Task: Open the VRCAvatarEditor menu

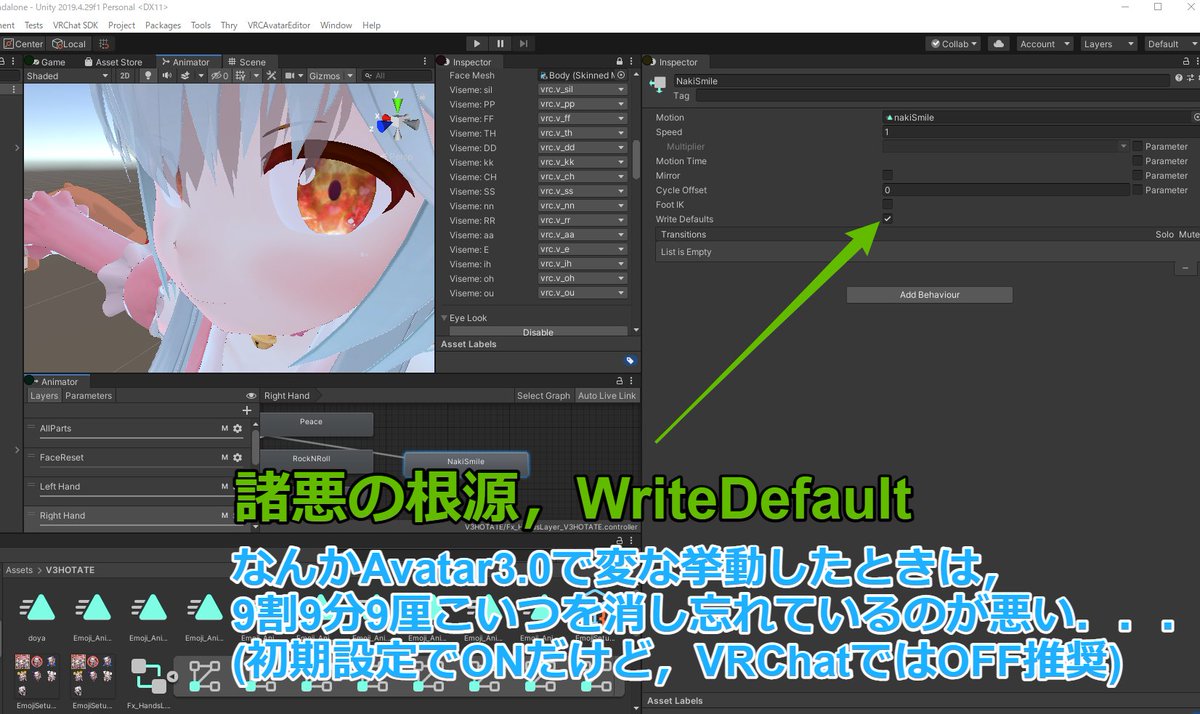Action: click(x=280, y=25)
